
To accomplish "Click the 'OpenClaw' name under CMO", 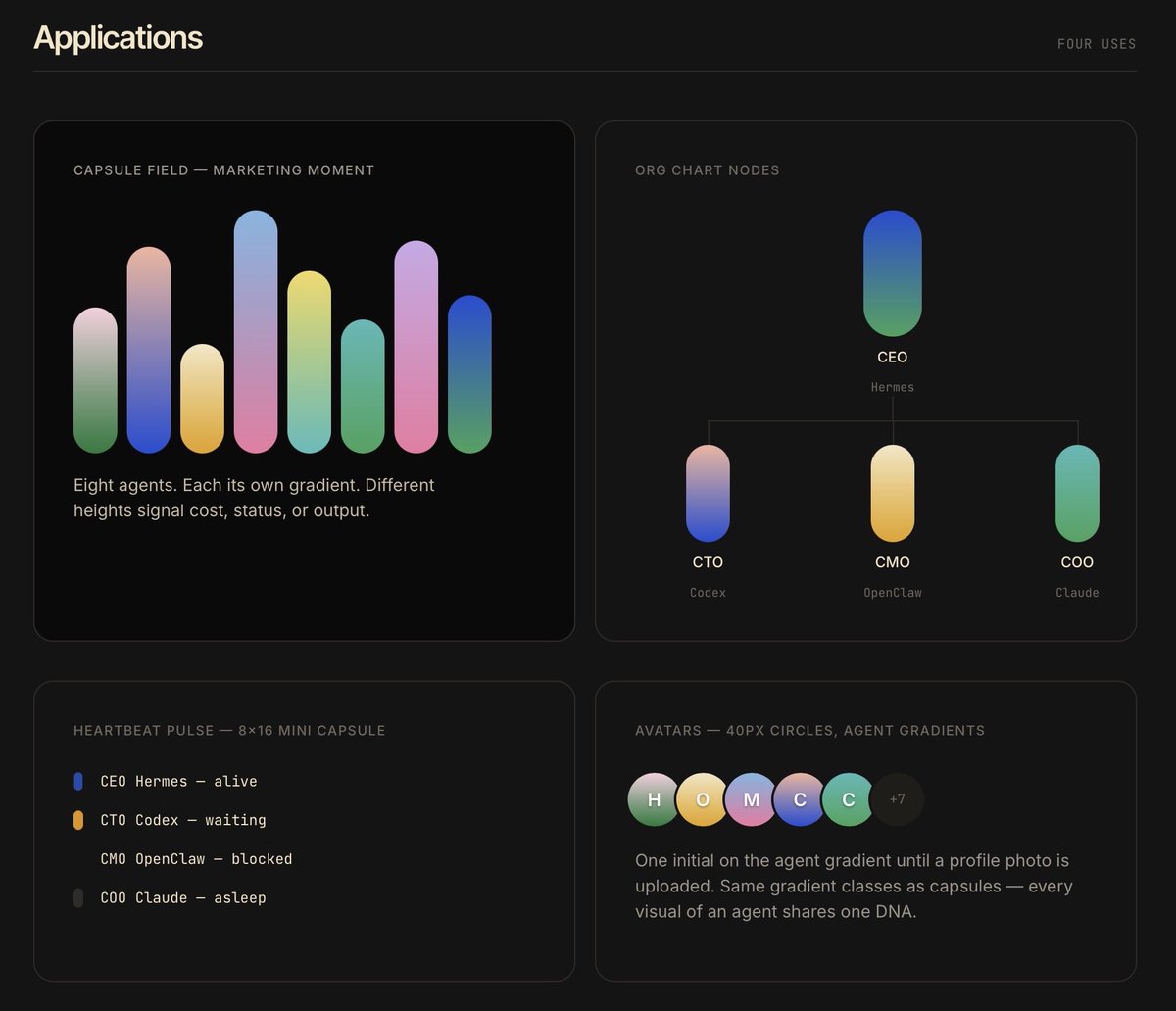I will point(893,593).
